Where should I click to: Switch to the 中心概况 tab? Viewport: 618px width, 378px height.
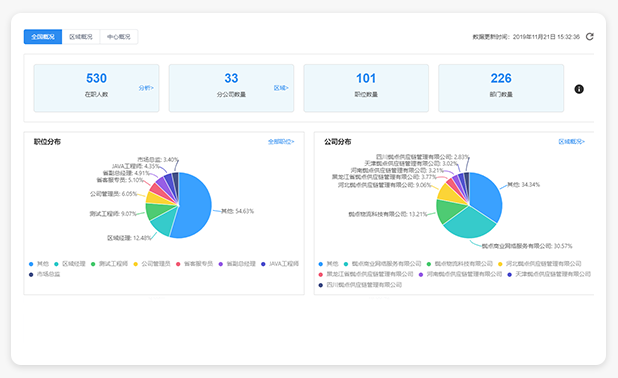click(119, 37)
